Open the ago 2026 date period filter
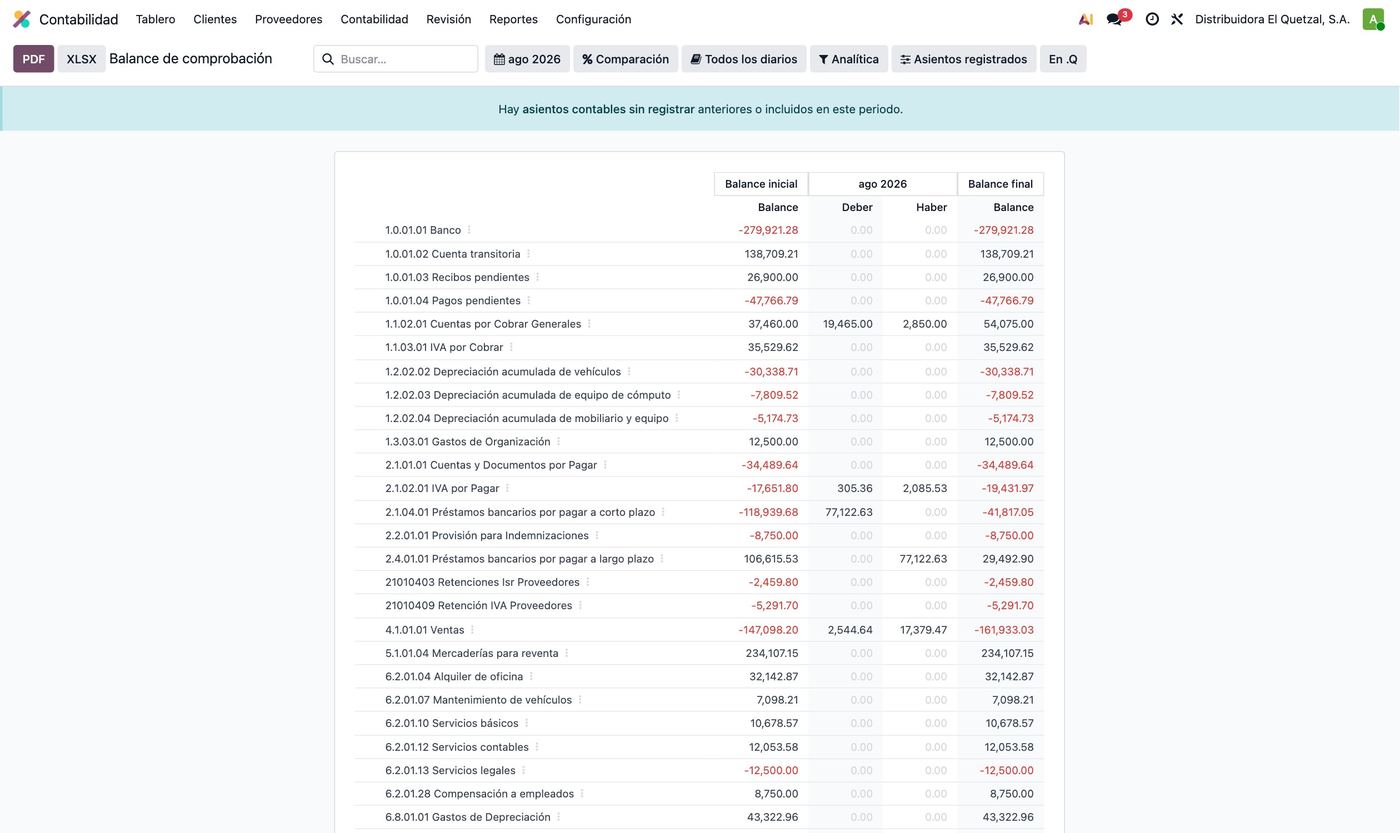Viewport: 1400px width, 833px height. tap(527, 59)
